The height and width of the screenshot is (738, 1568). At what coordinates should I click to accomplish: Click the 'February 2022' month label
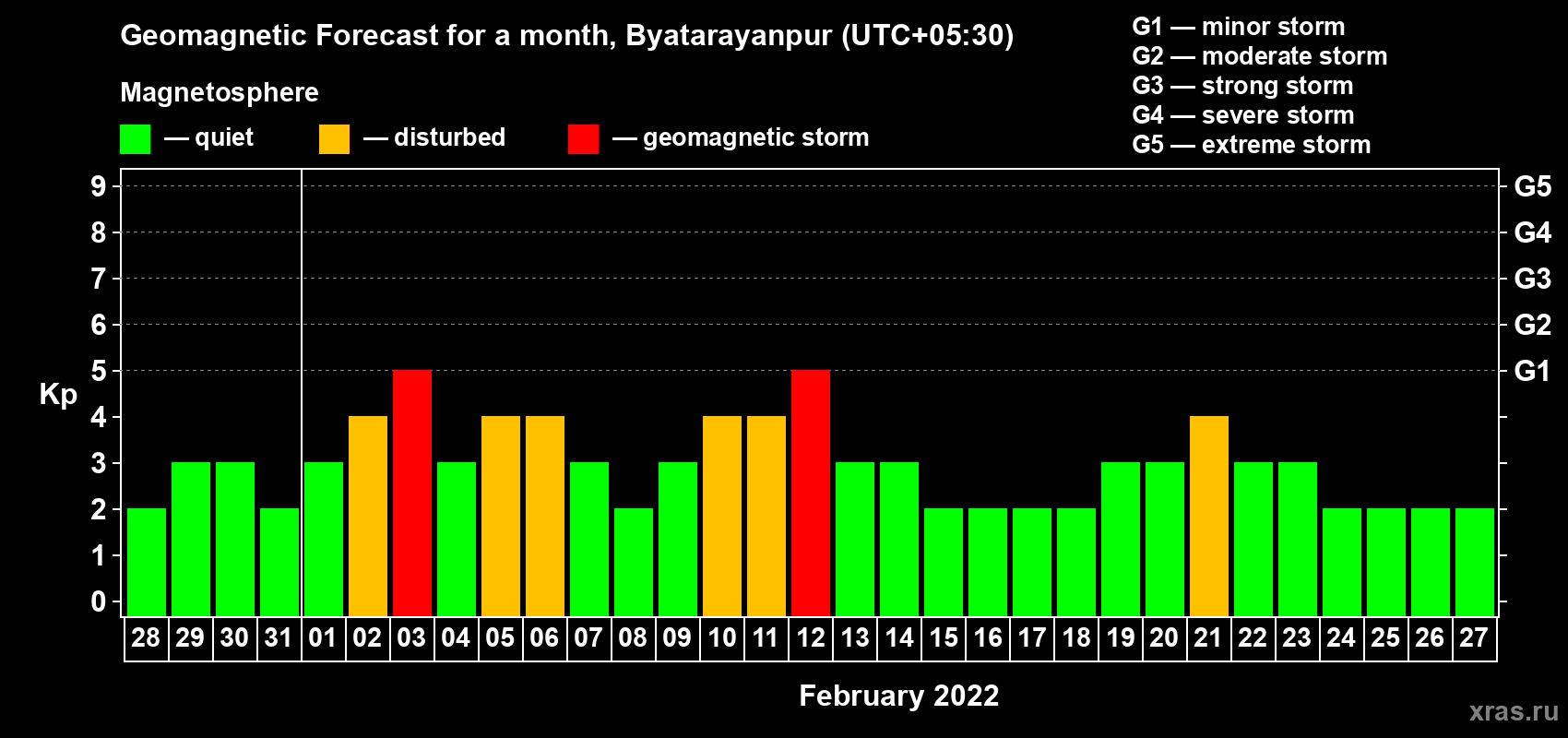point(898,696)
